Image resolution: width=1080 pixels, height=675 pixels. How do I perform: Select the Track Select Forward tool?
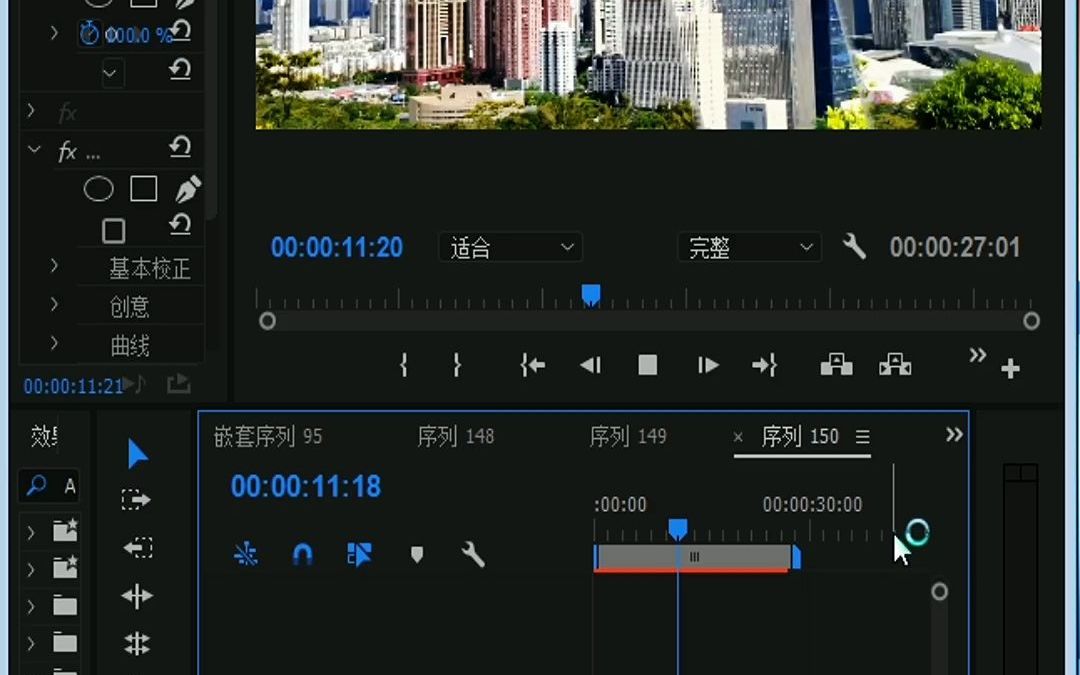pyautogui.click(x=137, y=499)
